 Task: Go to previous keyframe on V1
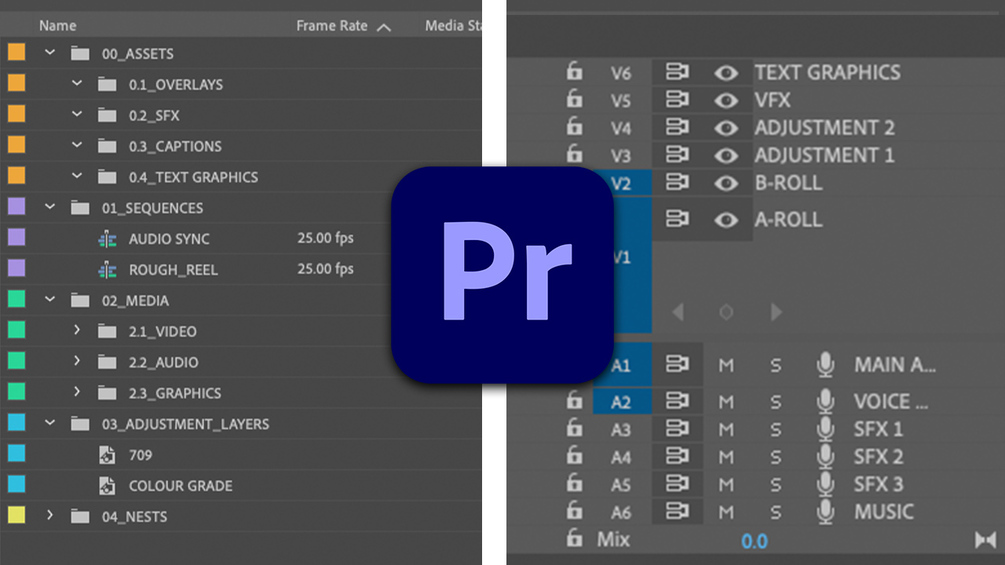(x=678, y=312)
